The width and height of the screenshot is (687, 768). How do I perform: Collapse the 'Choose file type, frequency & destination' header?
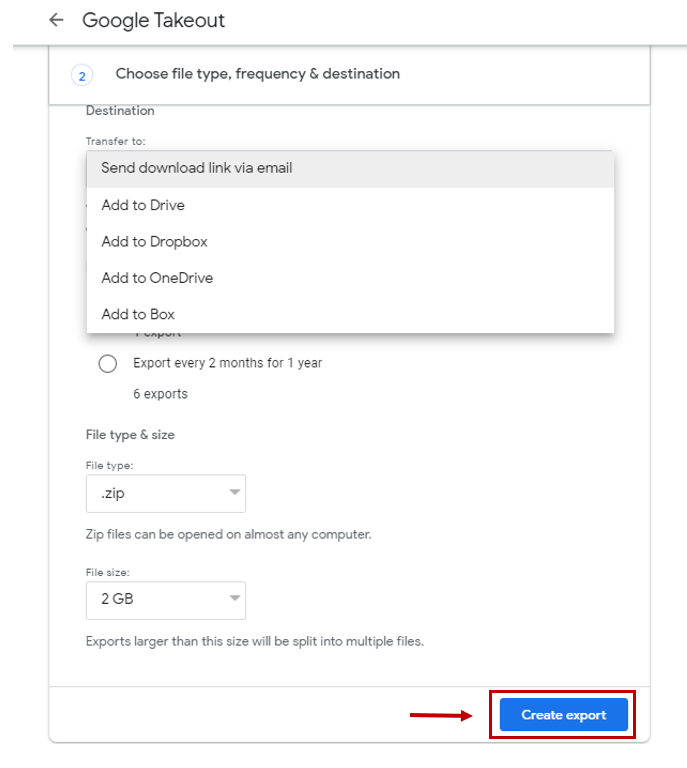click(258, 74)
